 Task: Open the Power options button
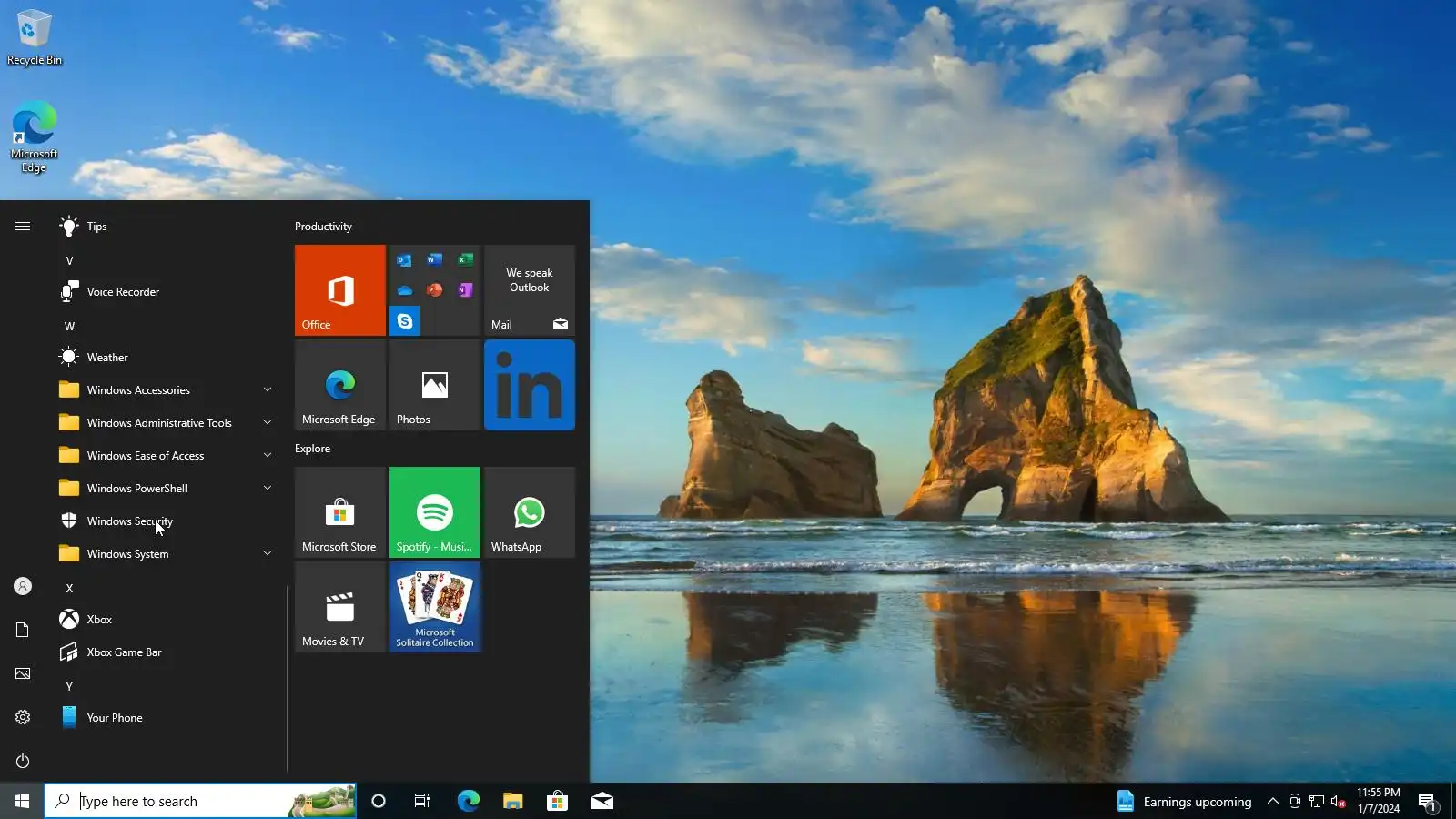click(x=23, y=761)
